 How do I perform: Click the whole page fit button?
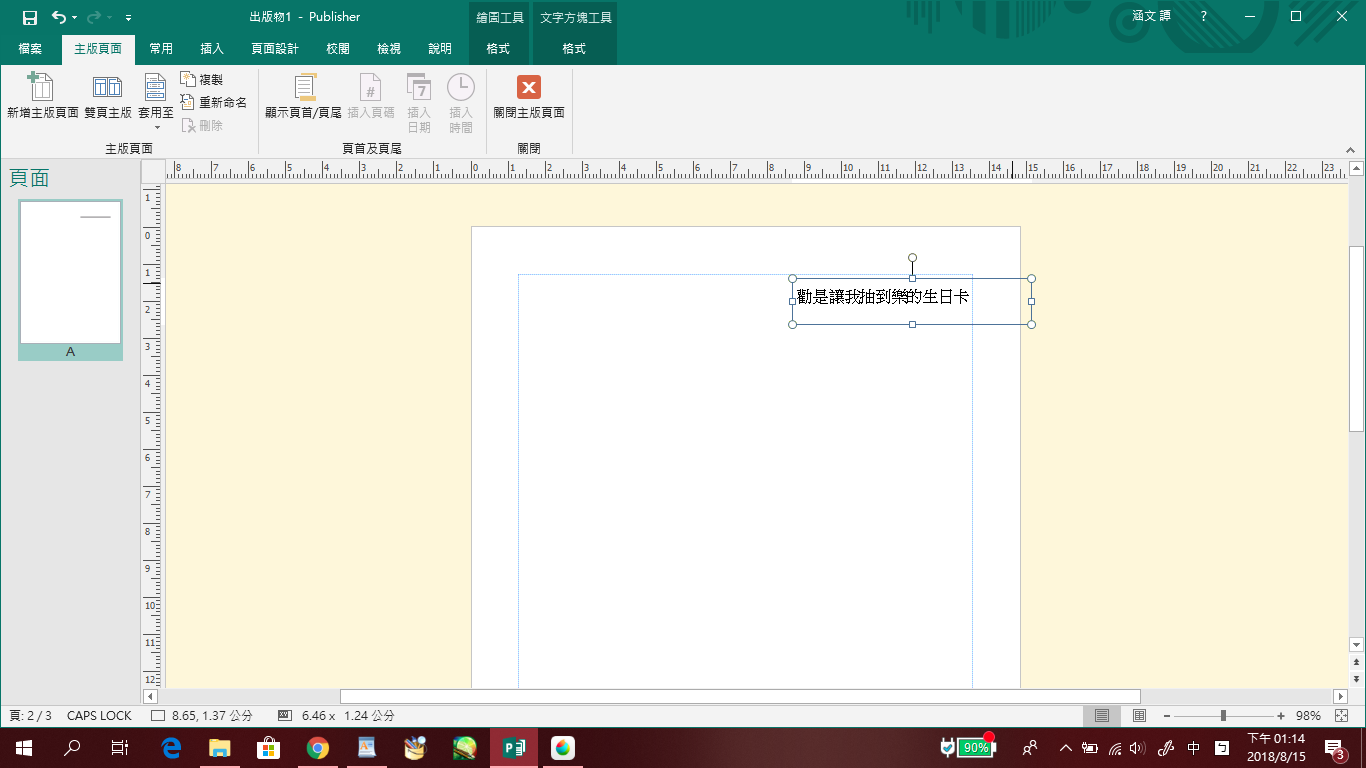[1341, 716]
